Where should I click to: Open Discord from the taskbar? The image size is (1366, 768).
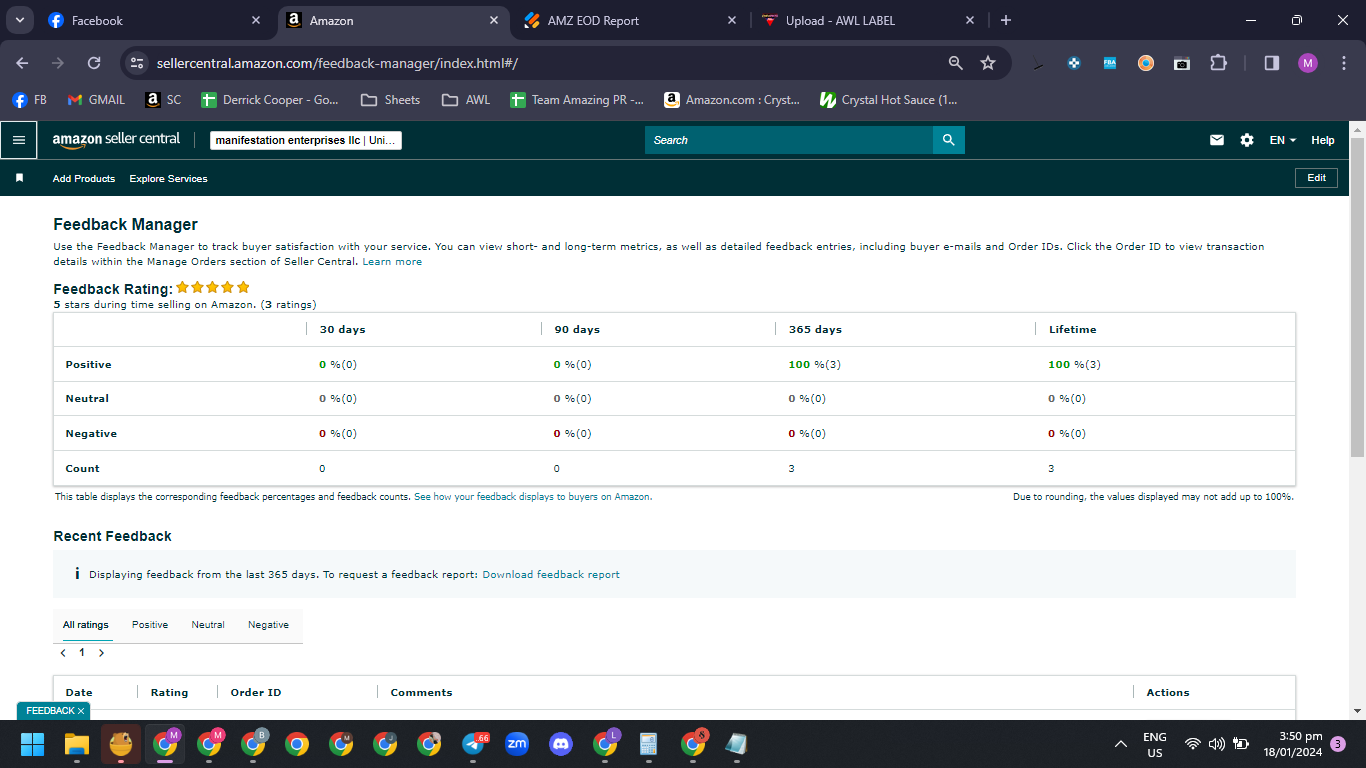point(561,744)
